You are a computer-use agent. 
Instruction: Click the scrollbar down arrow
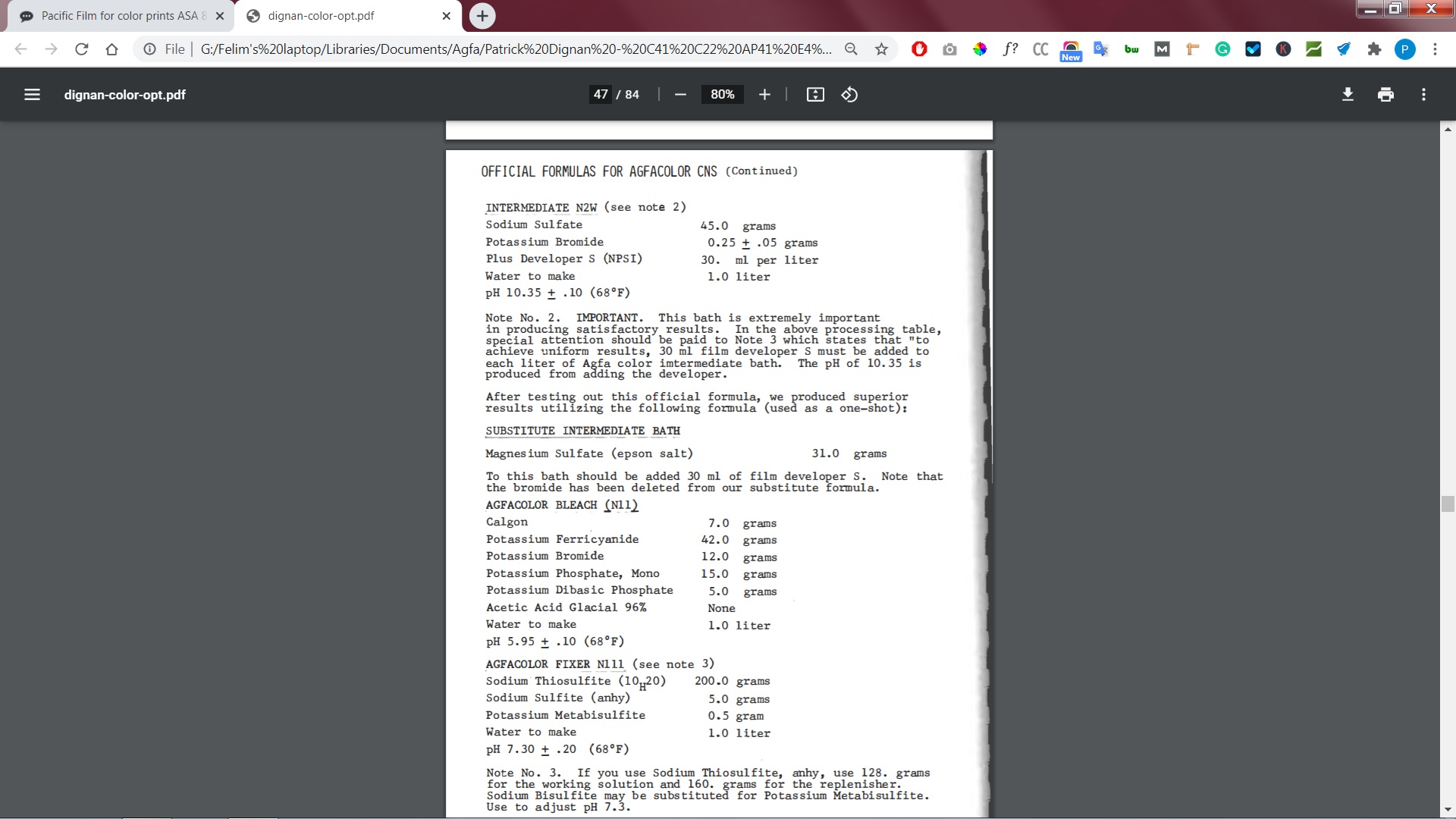click(x=1448, y=810)
